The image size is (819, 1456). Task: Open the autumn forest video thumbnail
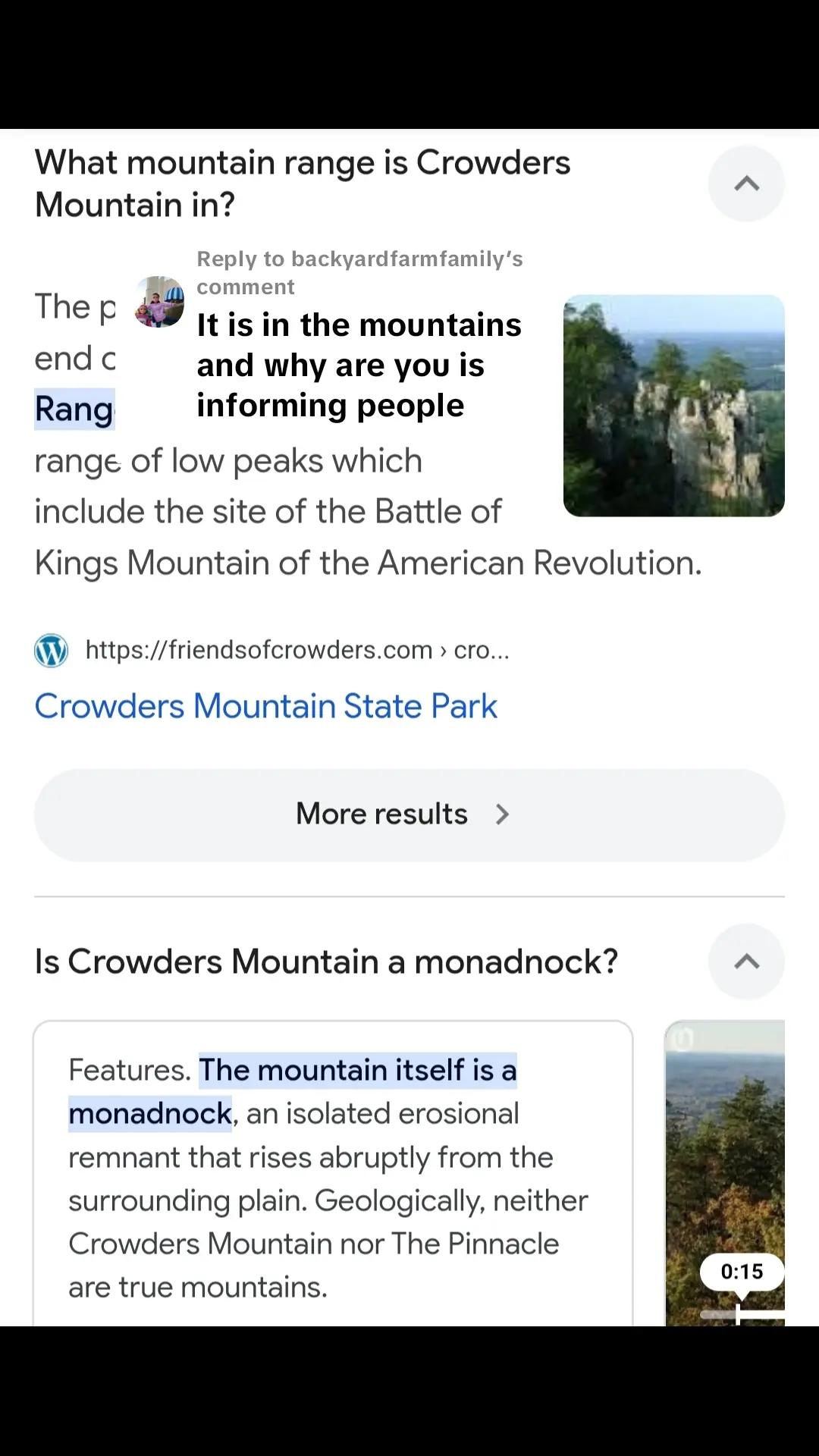coord(725,1173)
